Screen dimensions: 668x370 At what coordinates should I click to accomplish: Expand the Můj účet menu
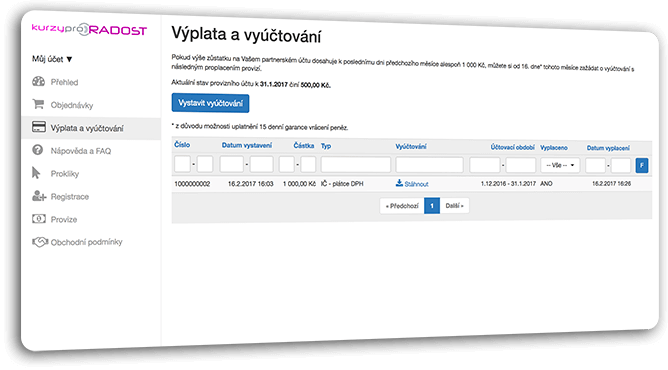(x=52, y=59)
